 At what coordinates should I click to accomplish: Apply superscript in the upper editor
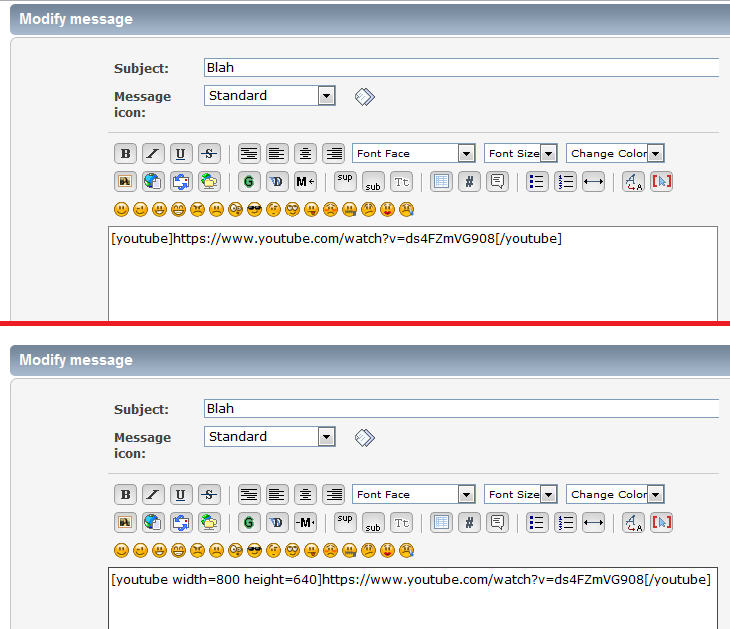345,182
